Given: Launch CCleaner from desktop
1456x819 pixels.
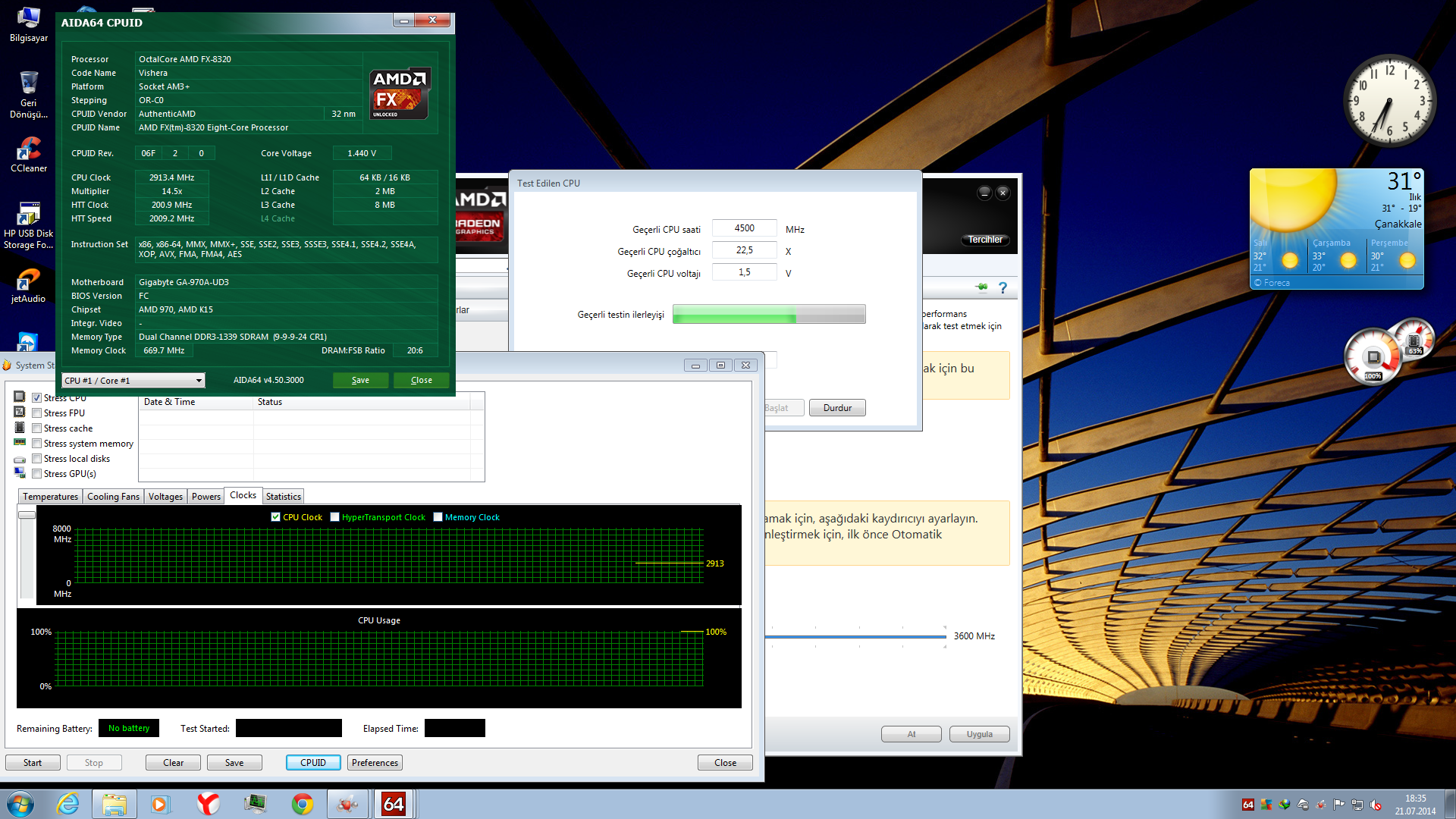Looking at the screenshot, I should (28, 155).
